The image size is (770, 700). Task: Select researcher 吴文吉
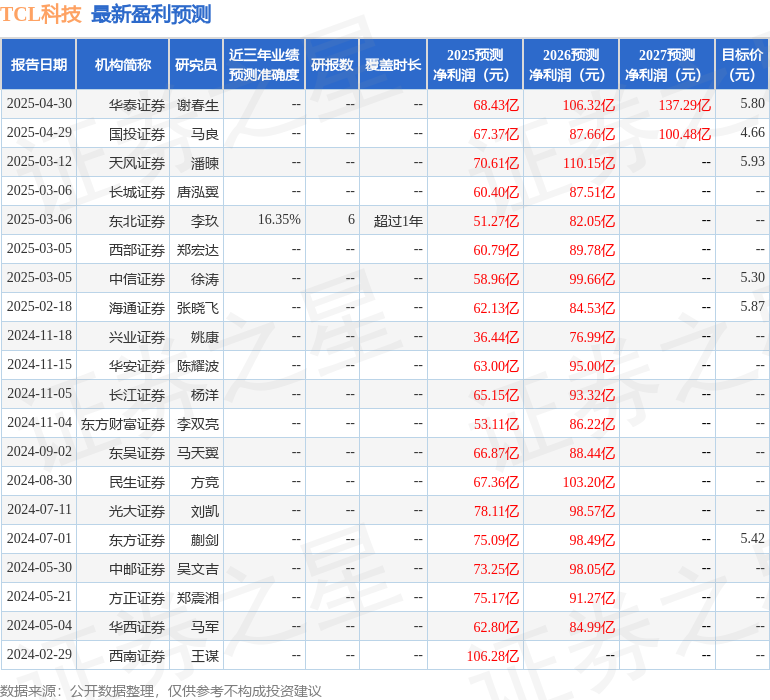197,569
